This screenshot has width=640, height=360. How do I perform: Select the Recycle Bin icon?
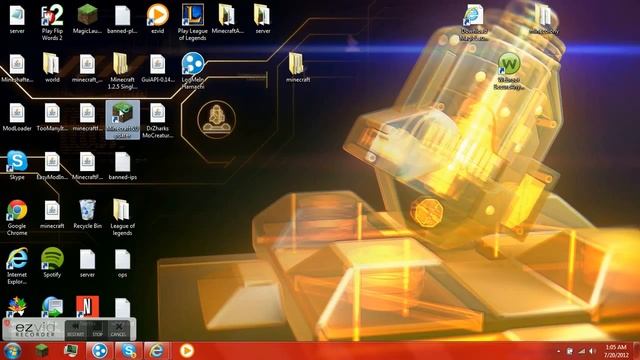(x=87, y=214)
